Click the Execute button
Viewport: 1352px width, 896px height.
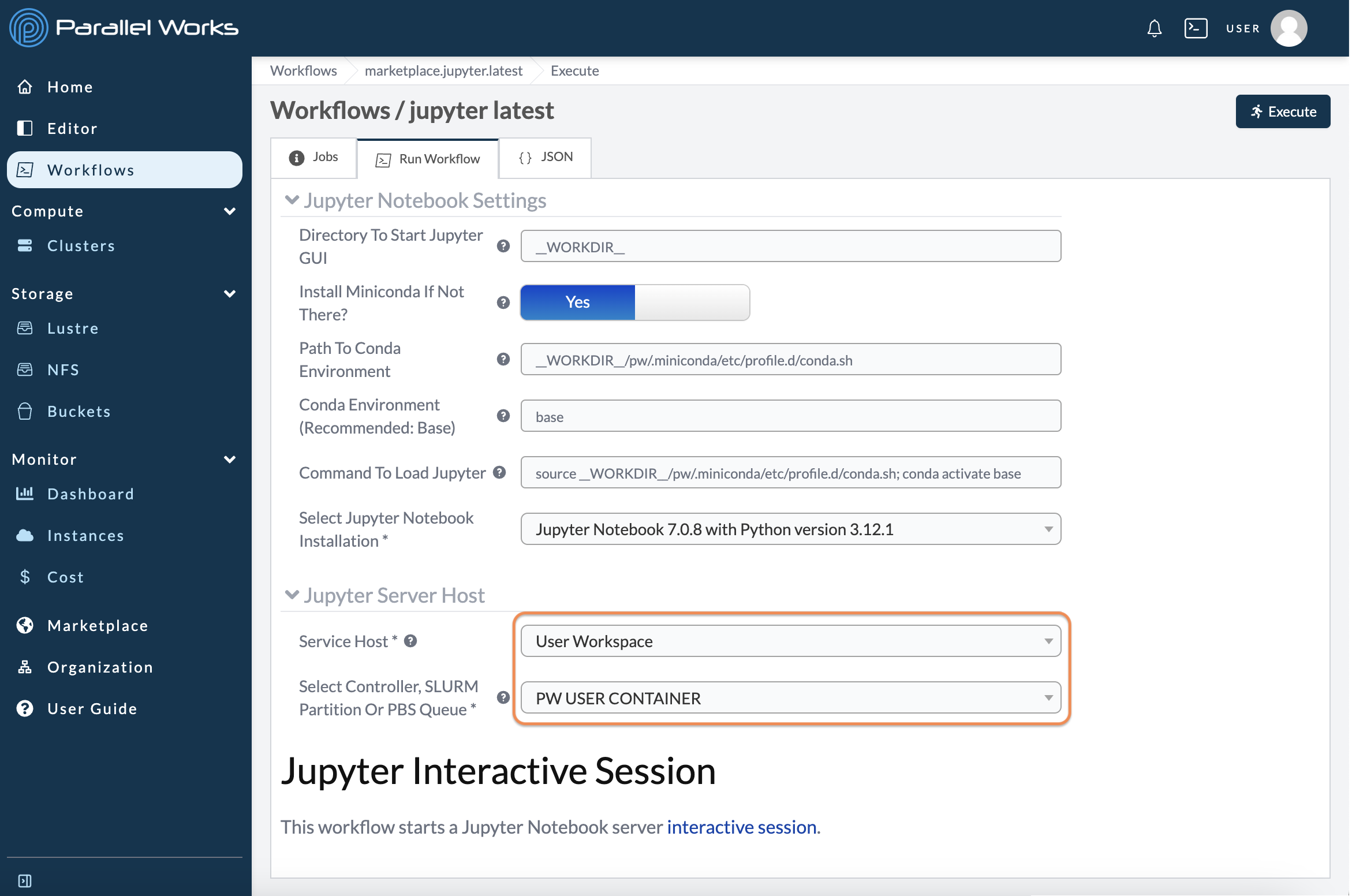click(1283, 111)
